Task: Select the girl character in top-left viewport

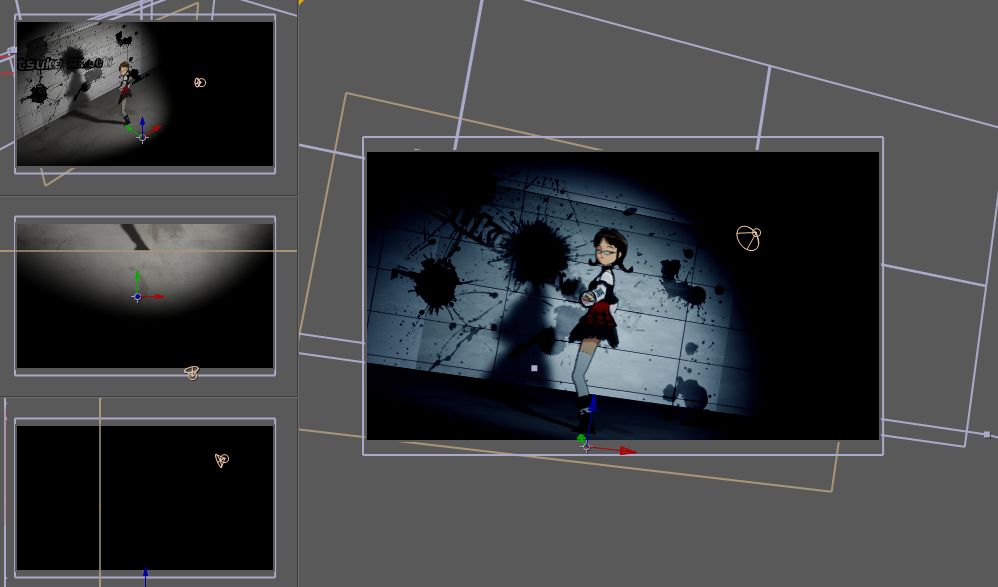Action: [125, 92]
